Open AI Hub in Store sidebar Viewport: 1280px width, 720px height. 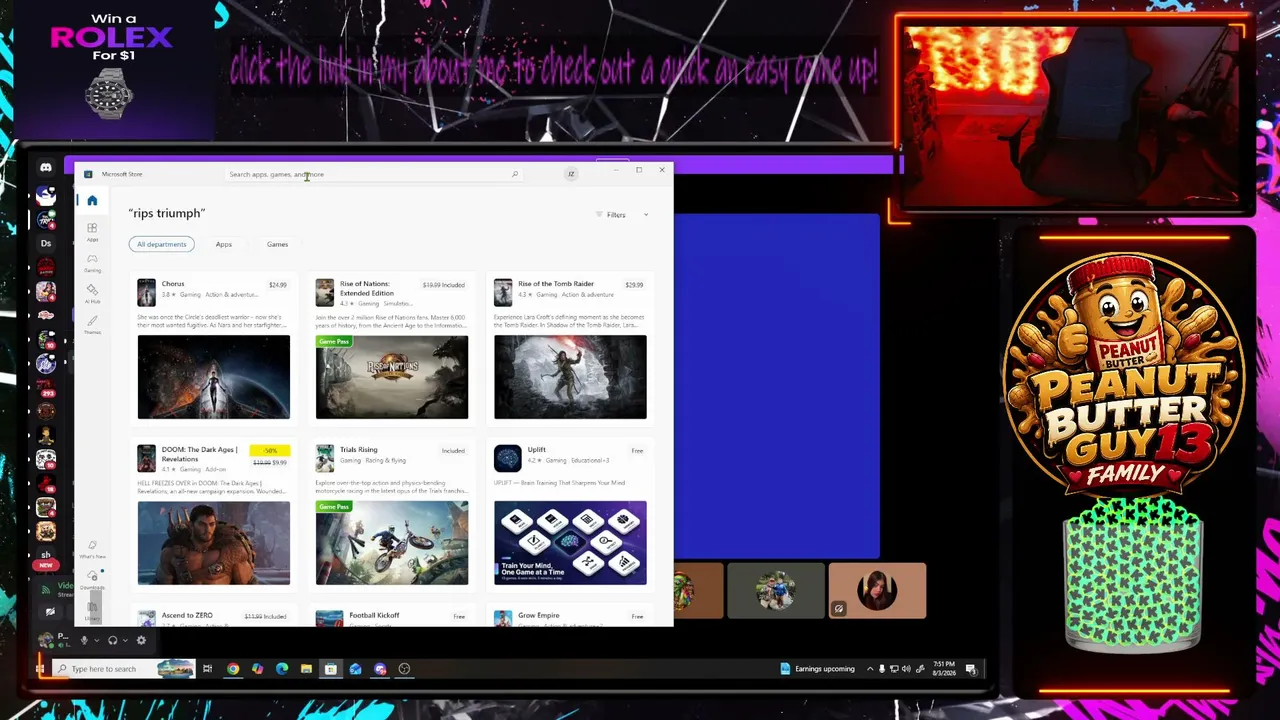click(92, 294)
